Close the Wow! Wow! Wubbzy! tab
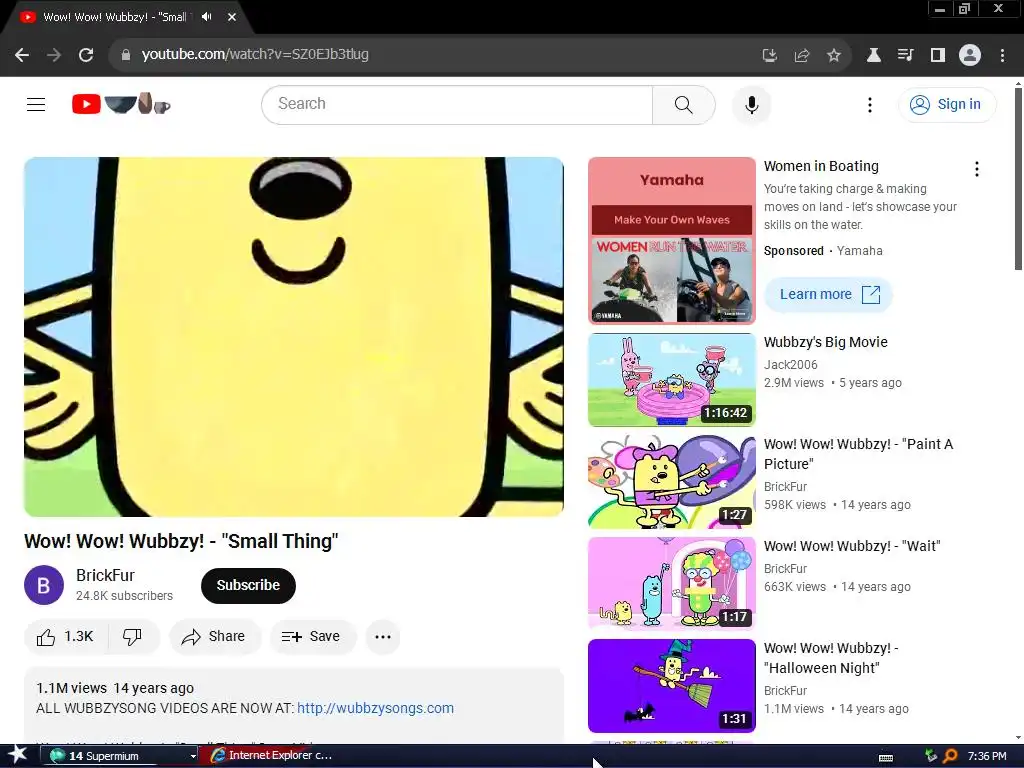 point(232,17)
